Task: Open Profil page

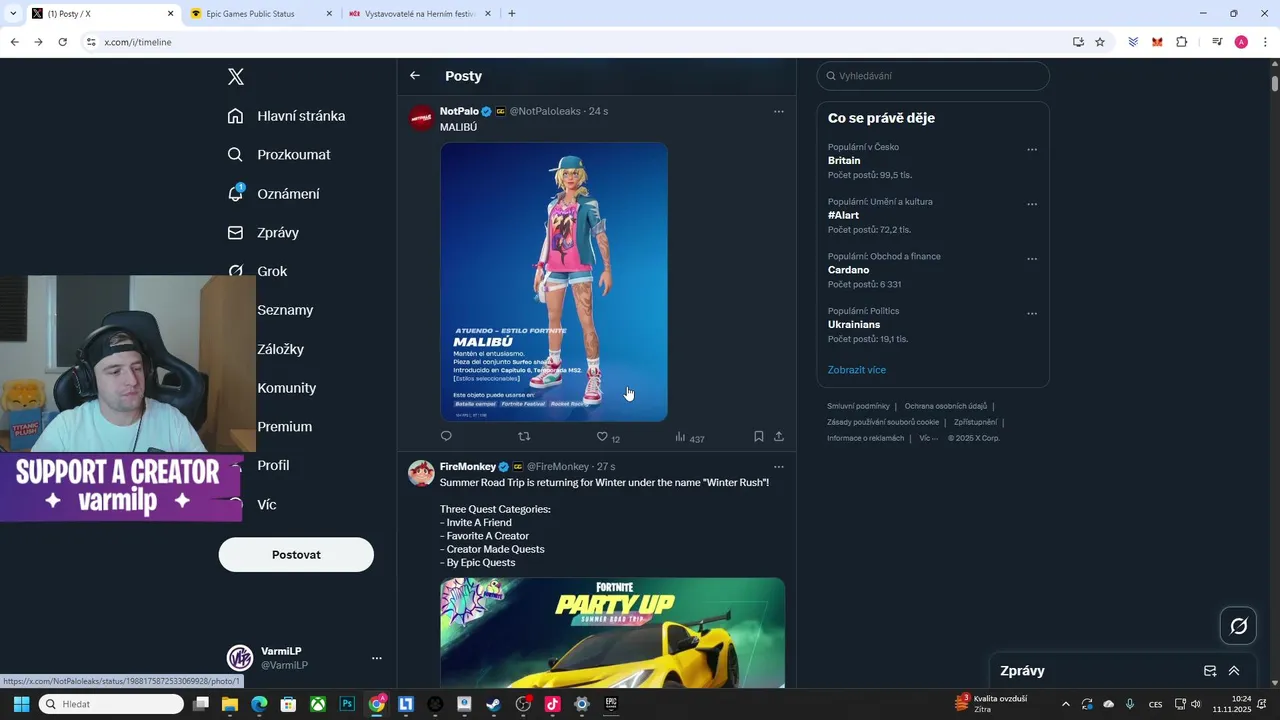Action: 273,466
